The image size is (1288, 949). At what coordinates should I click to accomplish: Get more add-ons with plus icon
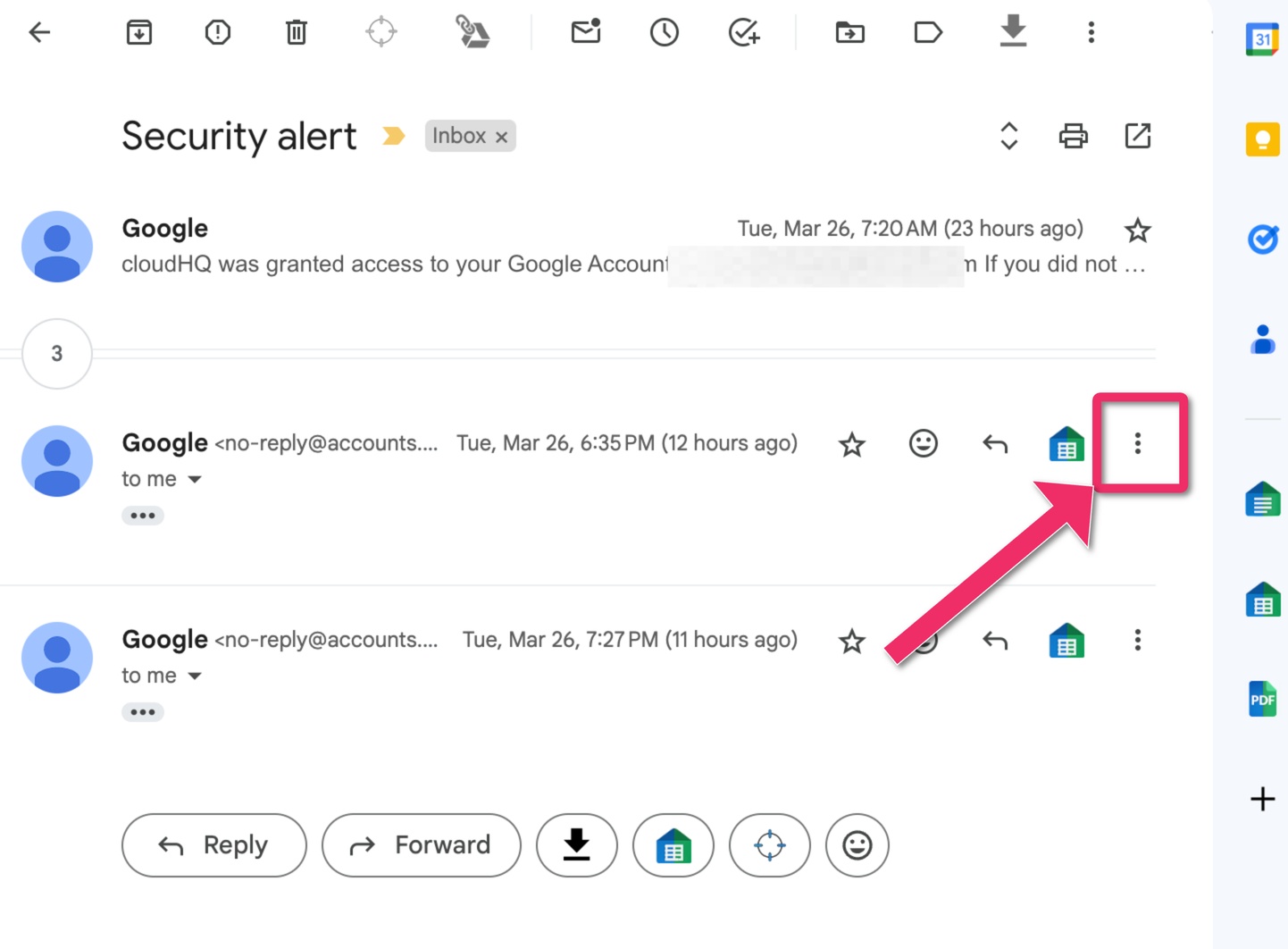point(1263,799)
